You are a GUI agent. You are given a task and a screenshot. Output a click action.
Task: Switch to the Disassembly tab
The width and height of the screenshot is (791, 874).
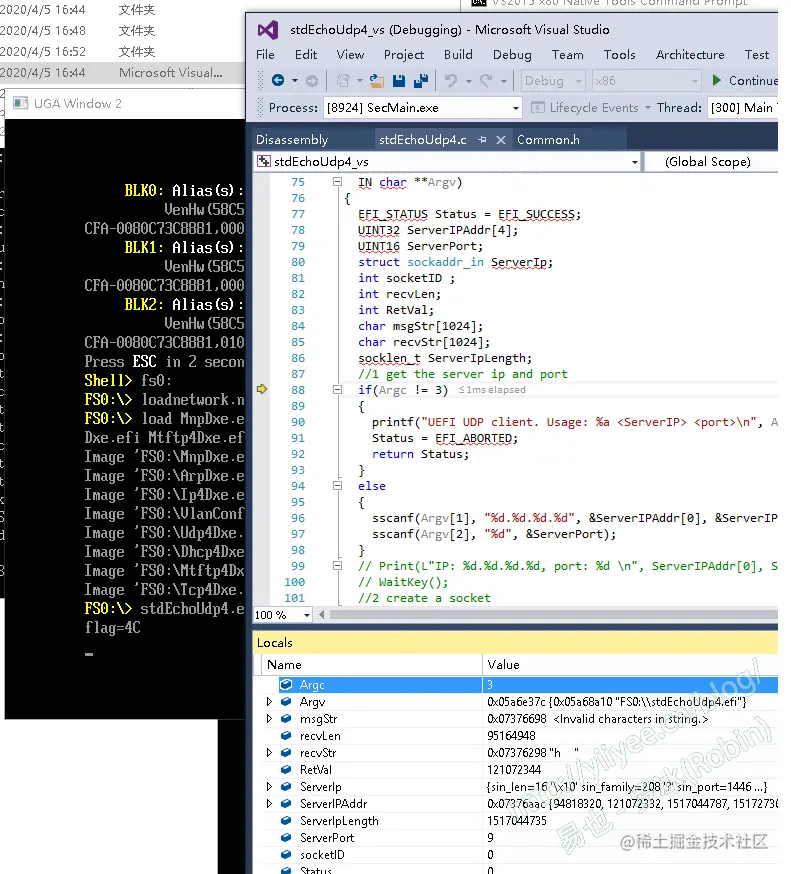click(x=292, y=140)
